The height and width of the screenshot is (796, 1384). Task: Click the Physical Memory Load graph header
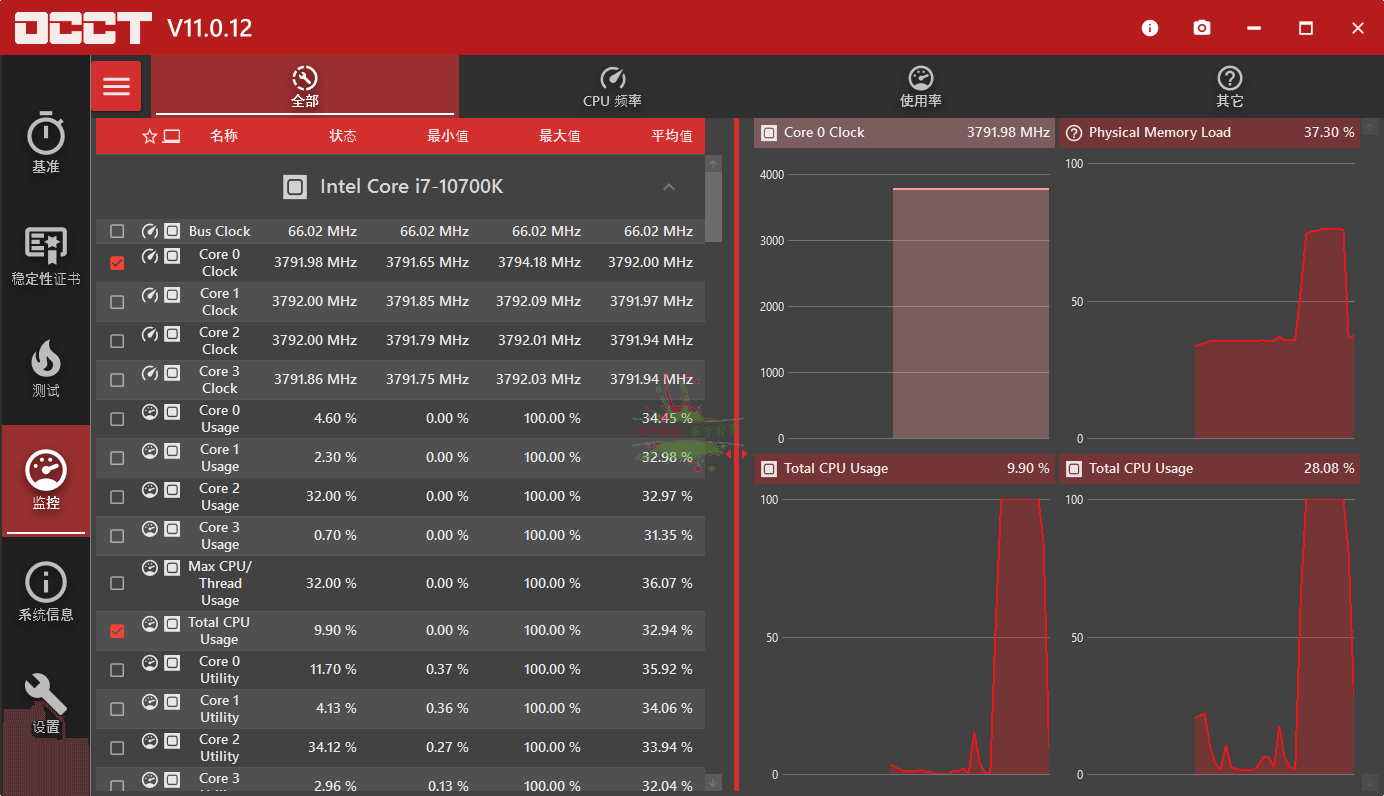tap(1208, 133)
